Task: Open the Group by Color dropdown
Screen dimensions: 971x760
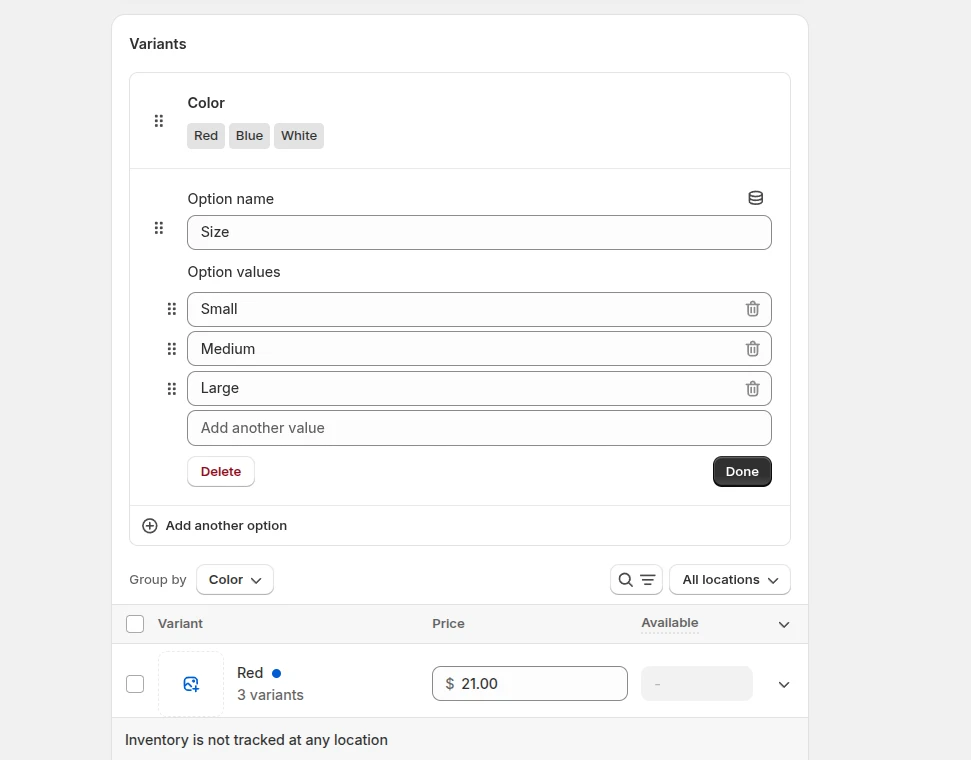Action: coord(235,580)
